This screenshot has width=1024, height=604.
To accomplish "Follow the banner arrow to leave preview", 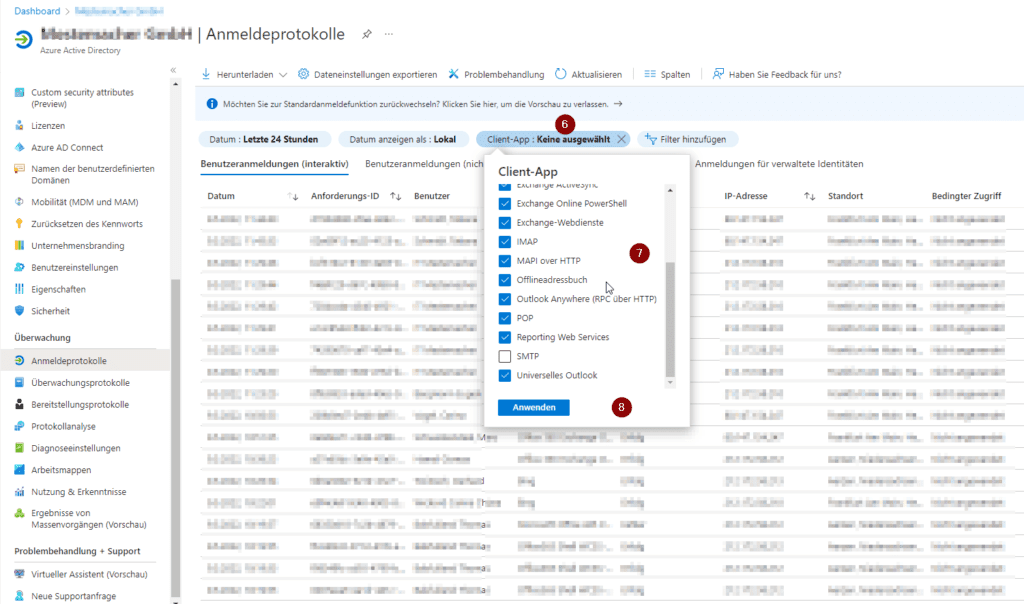I will [618, 104].
